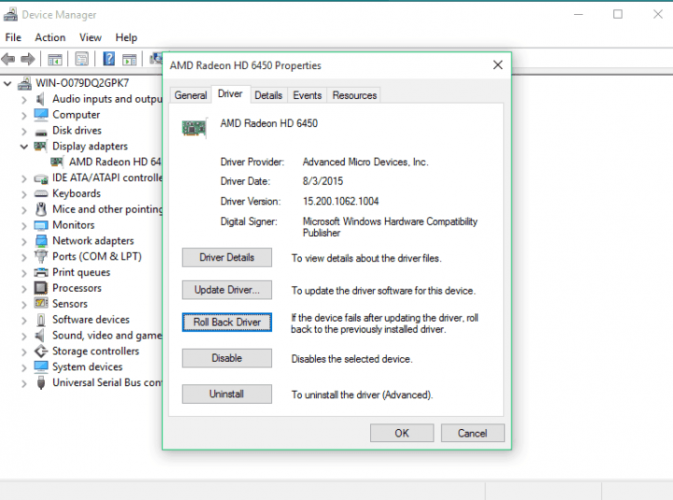The image size is (673, 500).
Task: Click the Disk drives icon in tree
Action: [x=41, y=131]
